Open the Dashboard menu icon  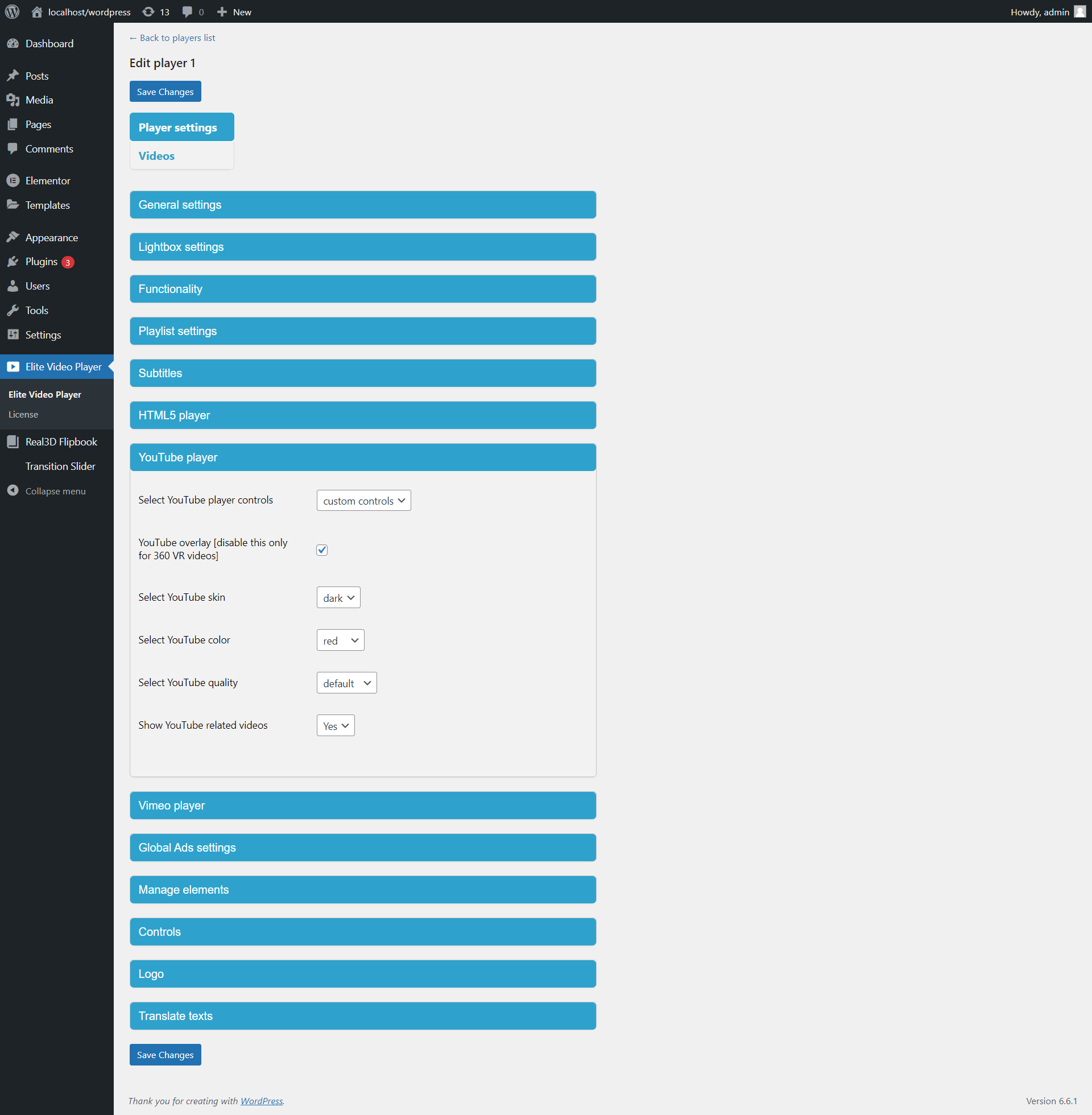click(x=13, y=44)
